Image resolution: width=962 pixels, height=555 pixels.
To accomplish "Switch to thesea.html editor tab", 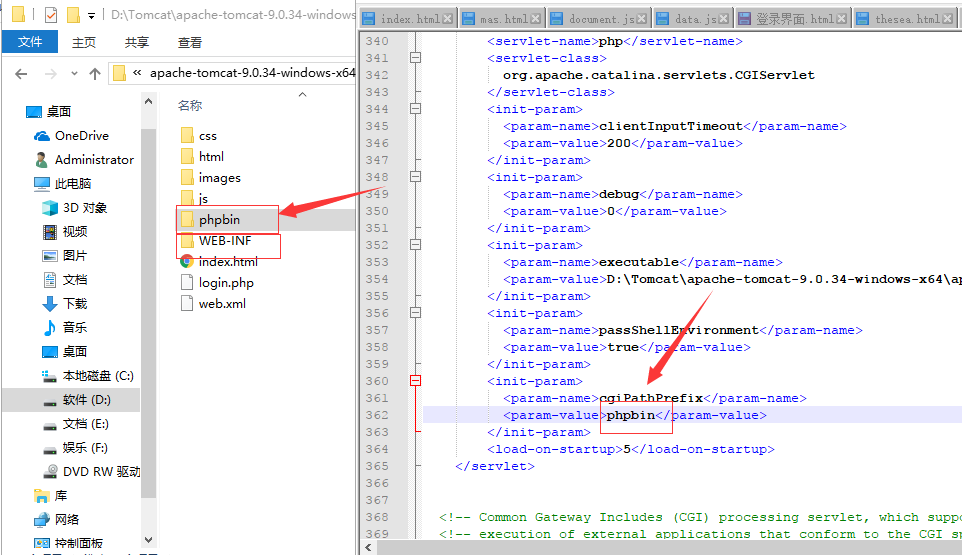I will (904, 19).
